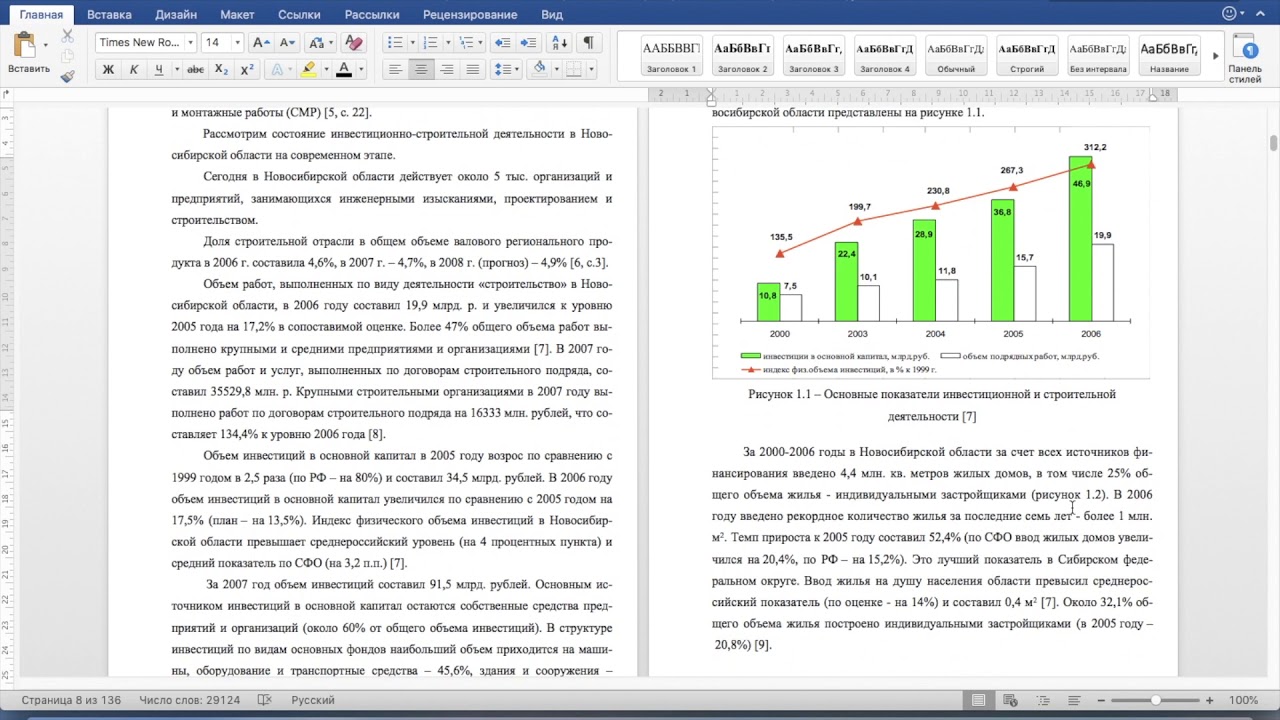Toggle center alignment

[x=421, y=70]
